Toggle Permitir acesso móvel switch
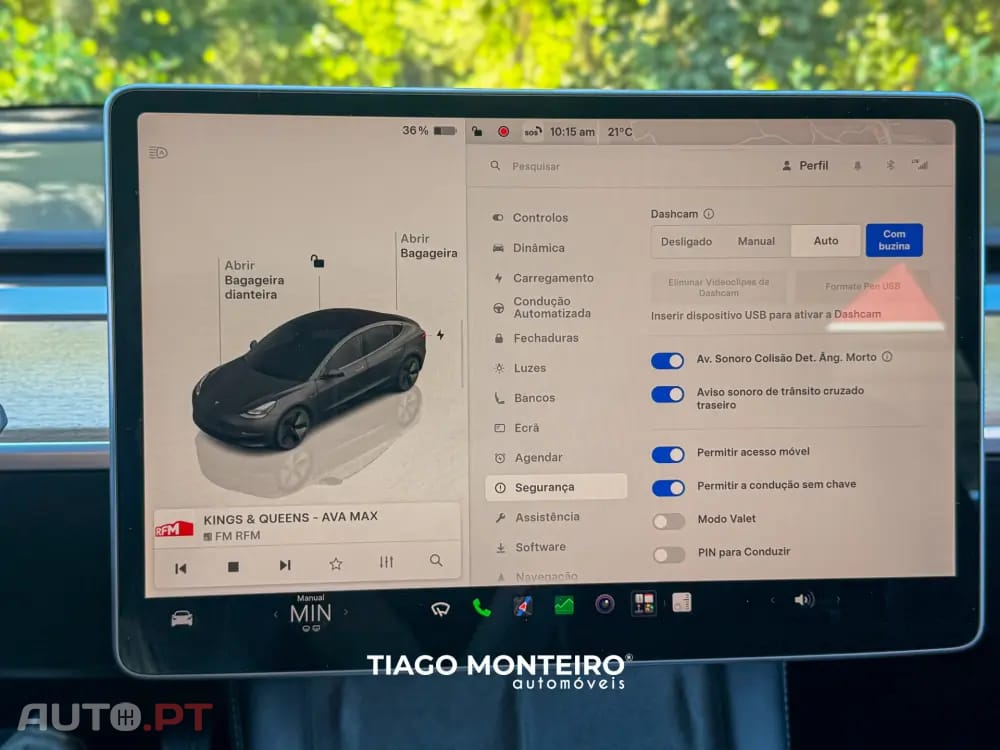This screenshot has width=1000, height=750. click(668, 455)
